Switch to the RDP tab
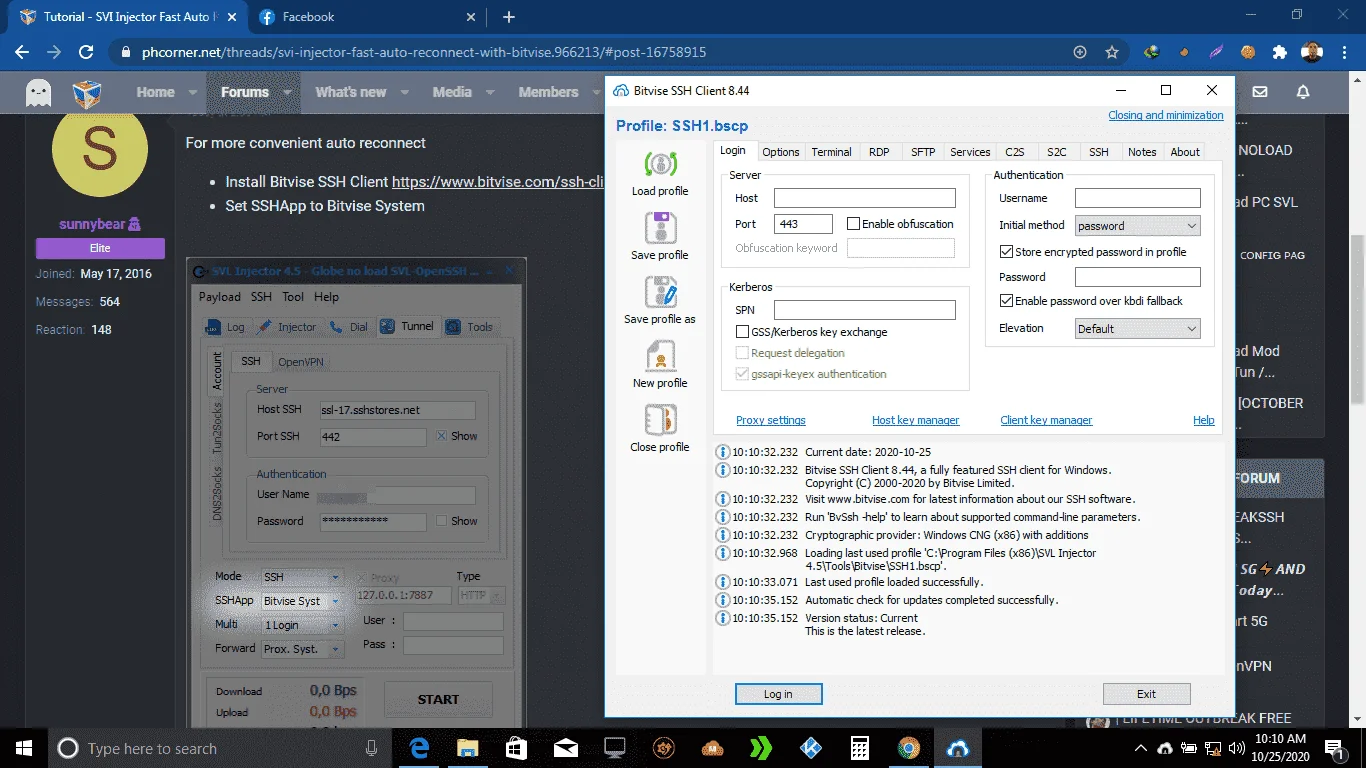1366x768 pixels. pyautogui.click(x=879, y=152)
